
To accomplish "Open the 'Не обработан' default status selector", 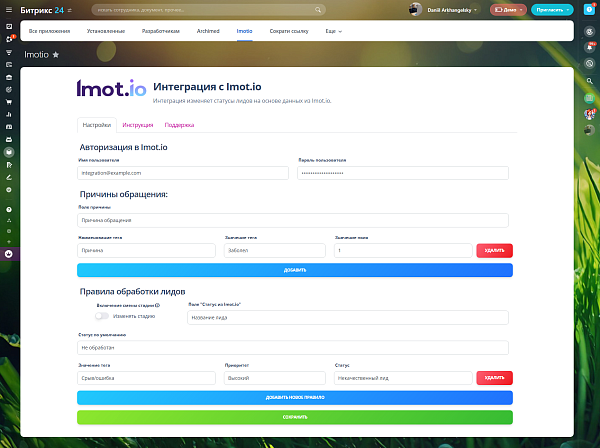I will [293, 348].
